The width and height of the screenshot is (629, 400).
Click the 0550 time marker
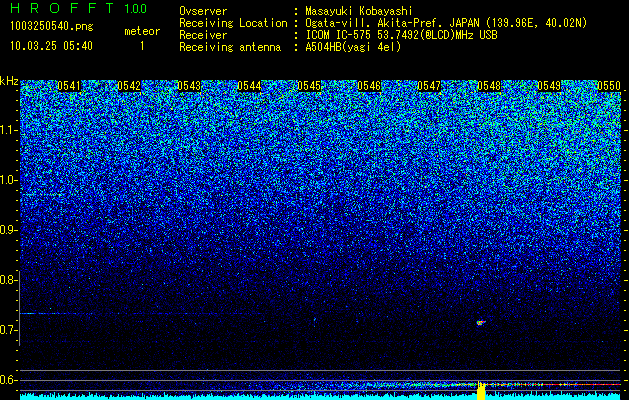tap(609, 86)
